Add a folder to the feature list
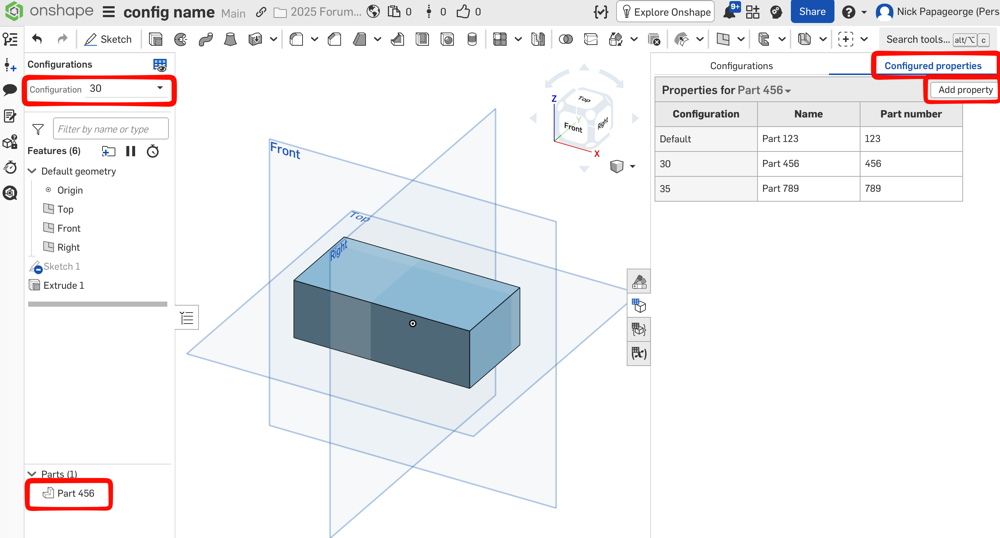The image size is (1000, 538). click(x=108, y=151)
